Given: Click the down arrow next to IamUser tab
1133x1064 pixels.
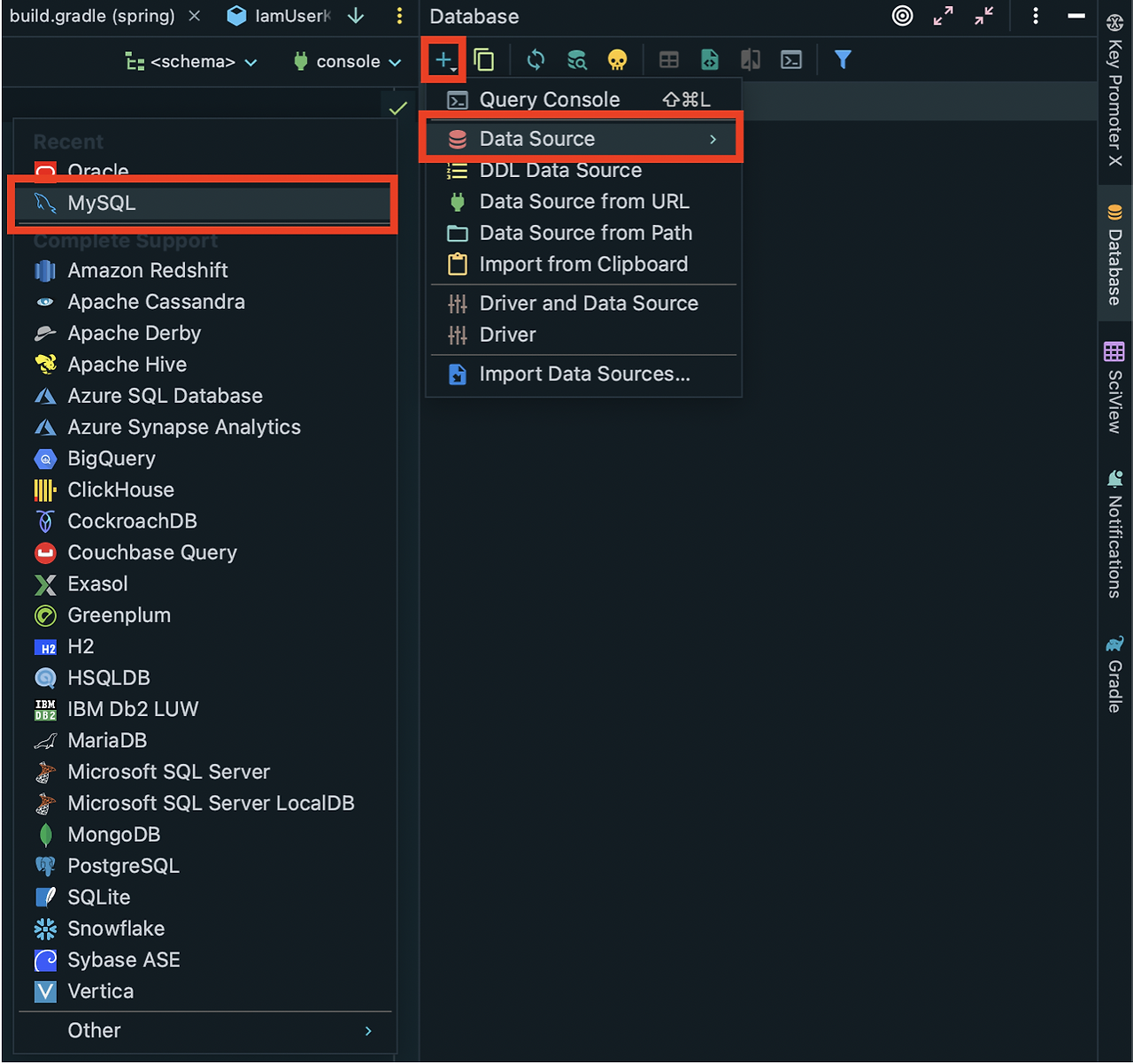Looking at the screenshot, I should [356, 16].
